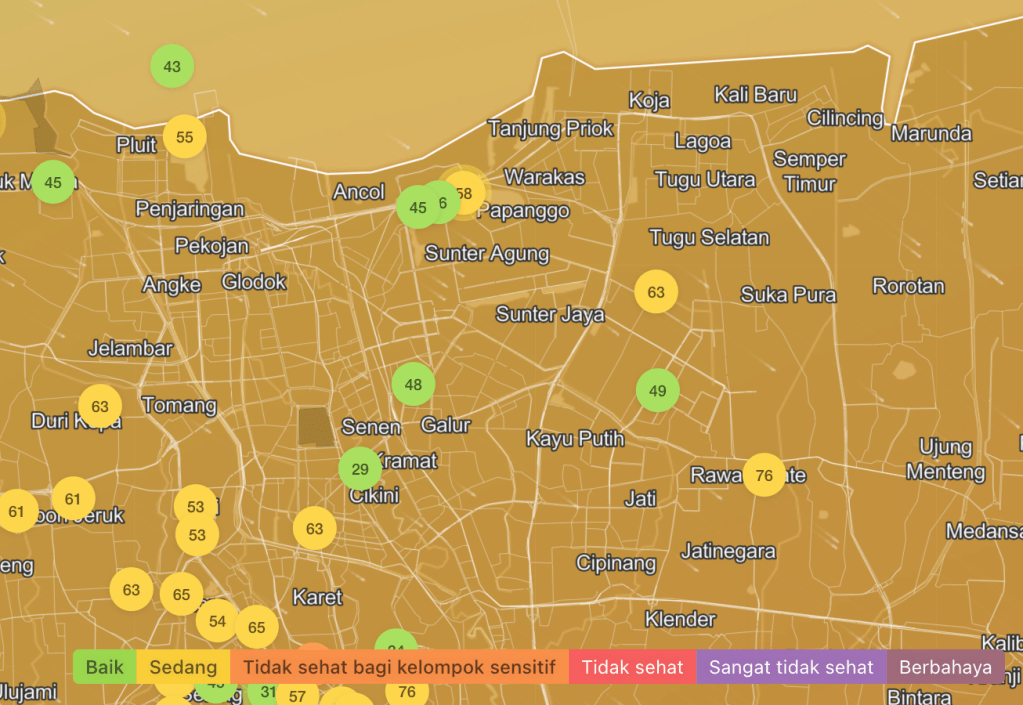Select the yellow Sedang legend swatch
Screen dimensions: 1023x705
click(183, 667)
